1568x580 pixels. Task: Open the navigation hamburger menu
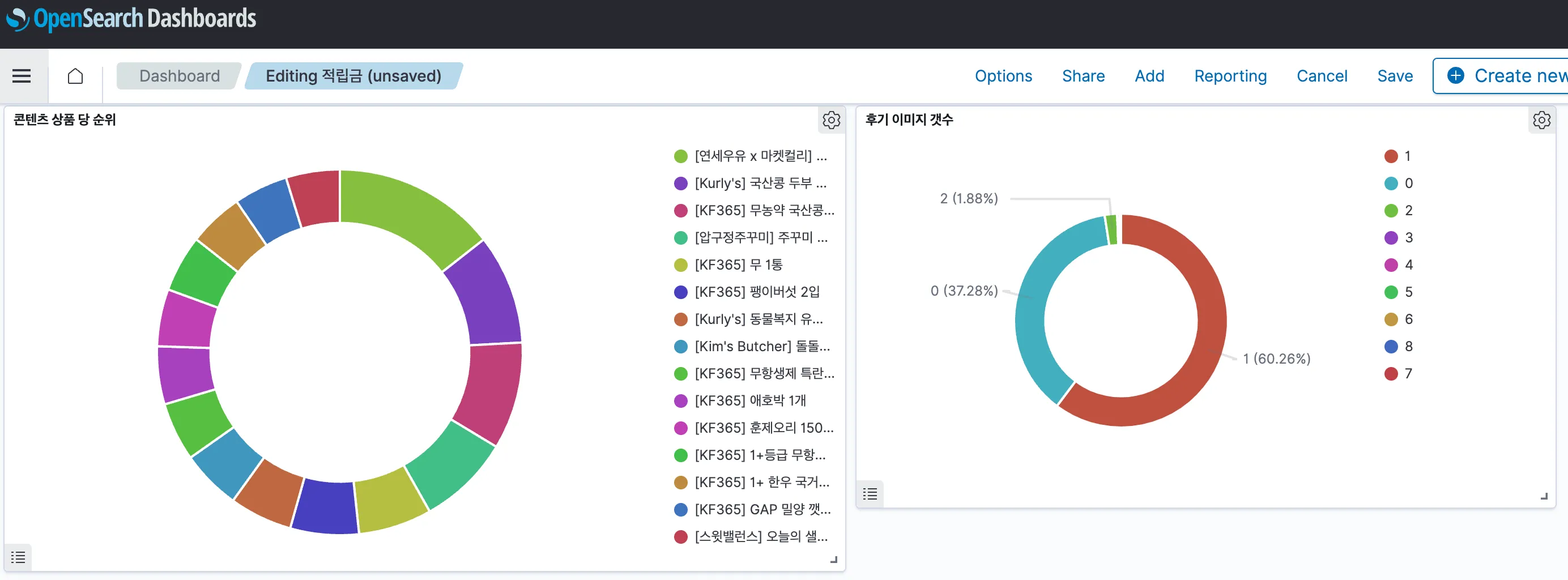coord(22,75)
